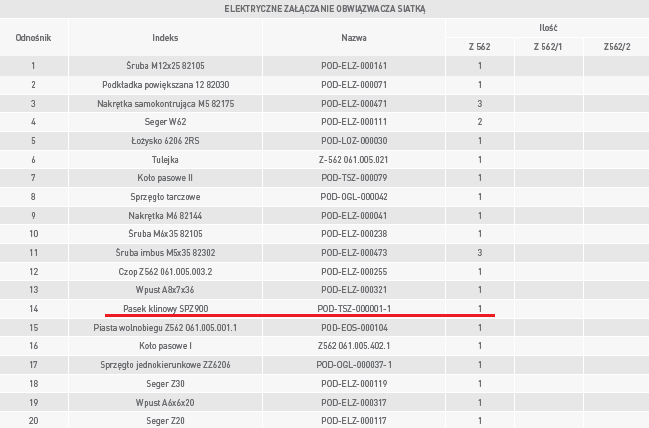Click the "Łożysko 6206 2RS" index cell
The width and height of the screenshot is (649, 428).
(x=165, y=140)
